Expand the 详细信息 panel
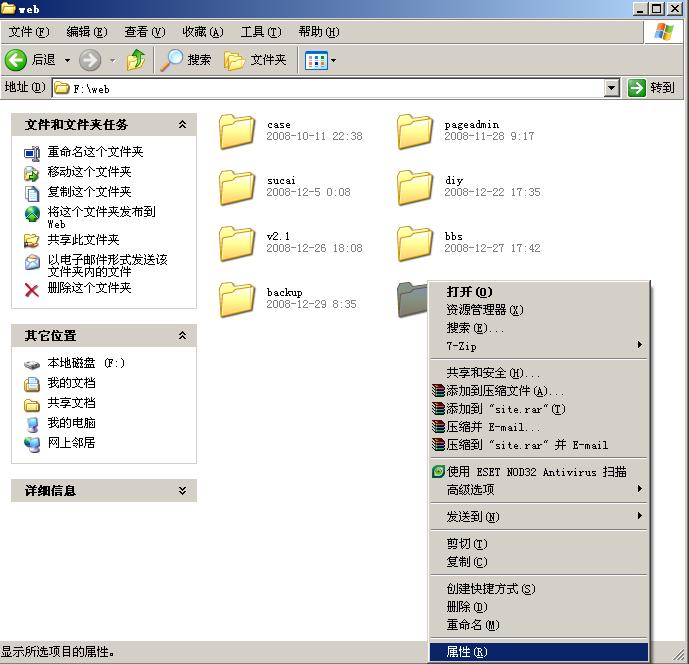Image resolution: width=689 pixels, height=664 pixels. coord(182,490)
